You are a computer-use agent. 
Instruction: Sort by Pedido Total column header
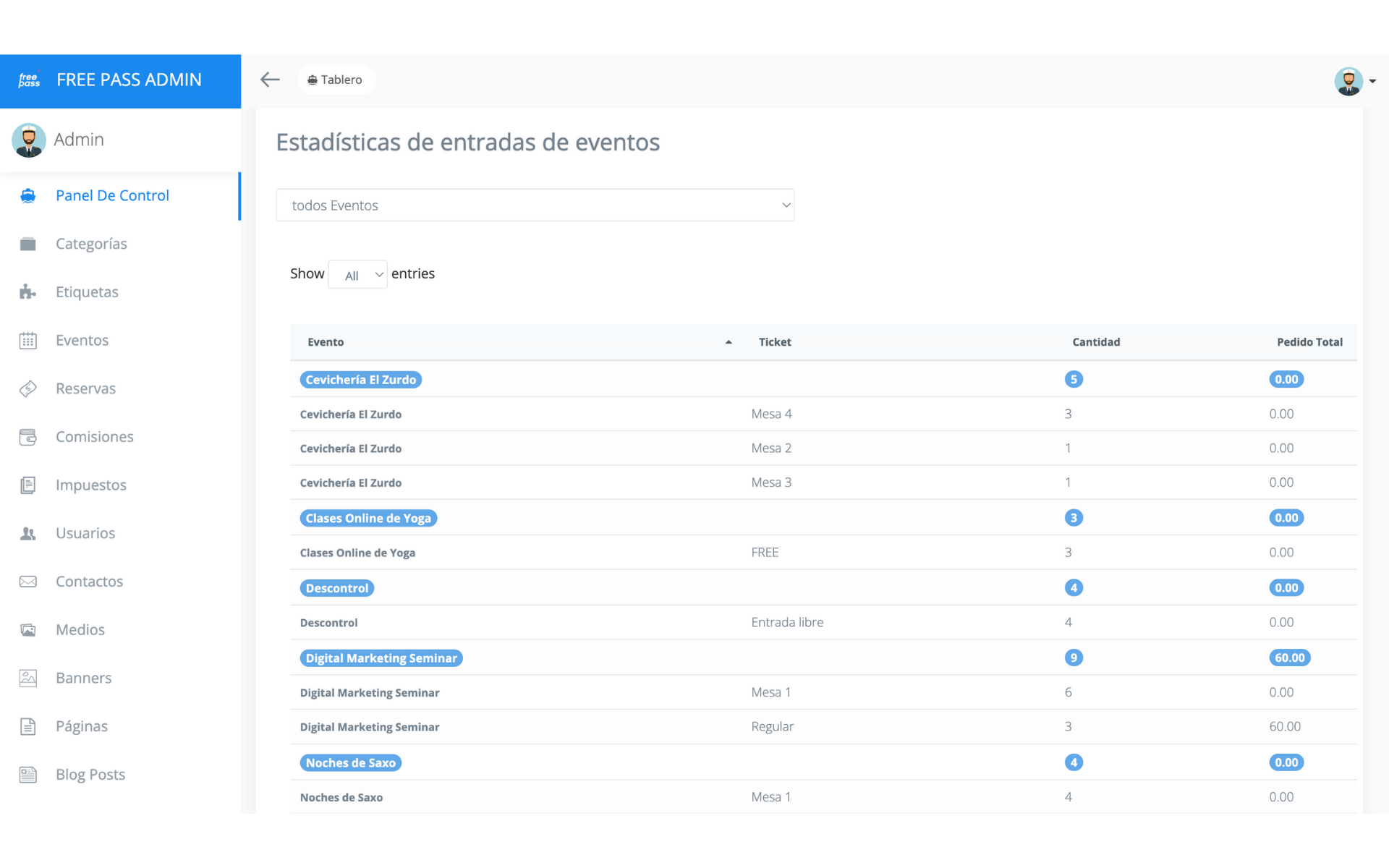pos(1309,342)
